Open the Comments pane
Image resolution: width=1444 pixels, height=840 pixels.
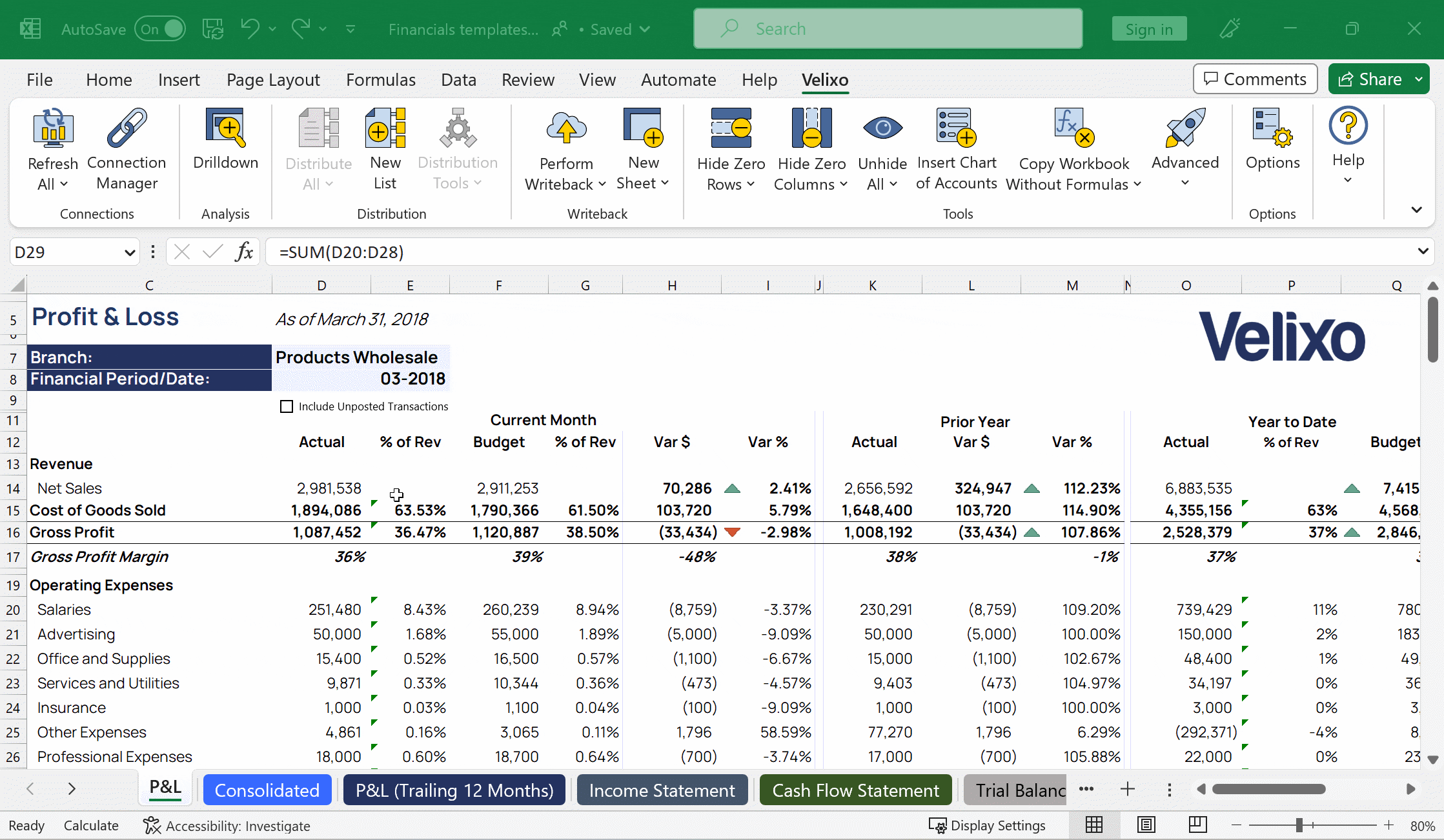[x=1256, y=79]
